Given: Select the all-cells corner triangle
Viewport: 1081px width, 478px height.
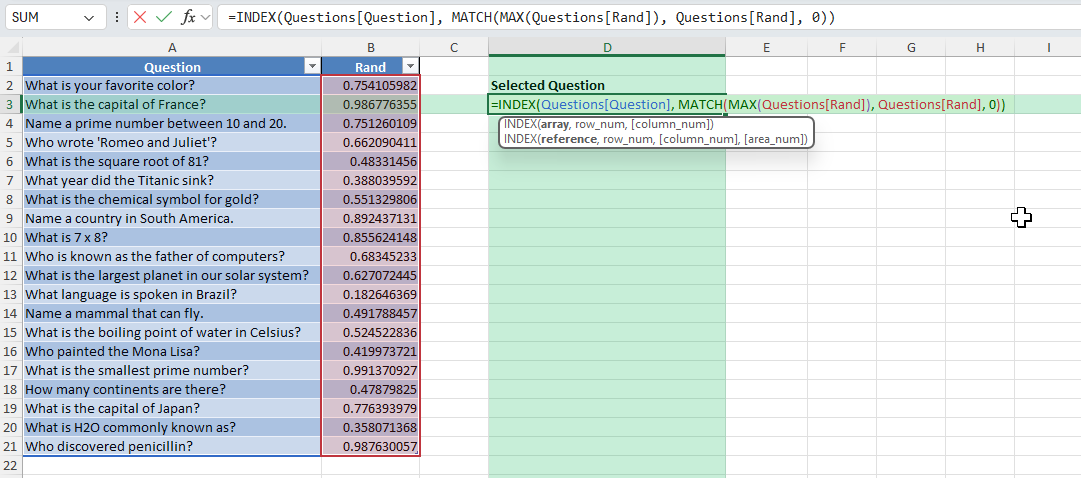Looking at the screenshot, I should coord(11,48).
